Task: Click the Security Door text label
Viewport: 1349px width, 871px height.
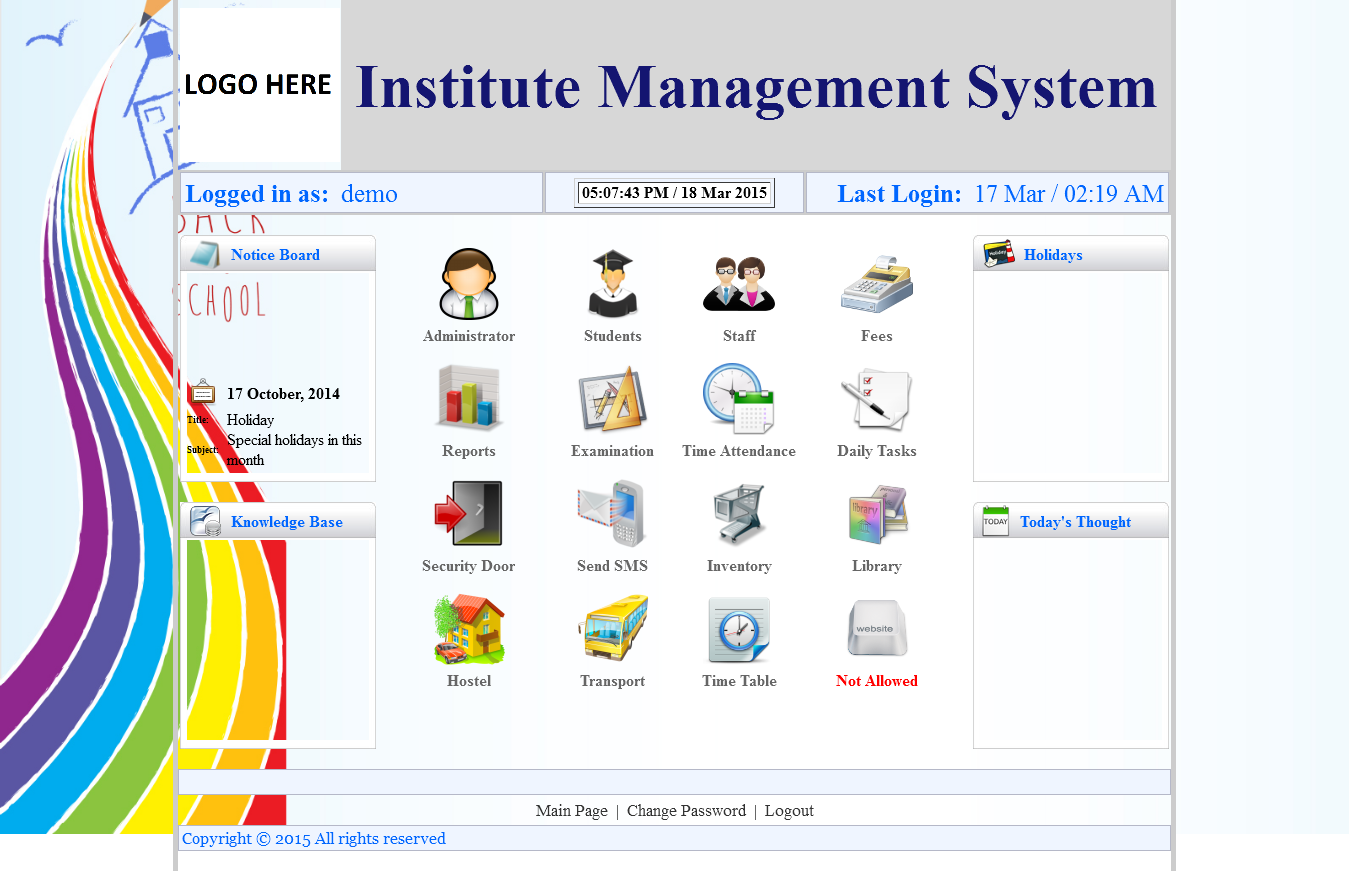Action: coord(469,566)
